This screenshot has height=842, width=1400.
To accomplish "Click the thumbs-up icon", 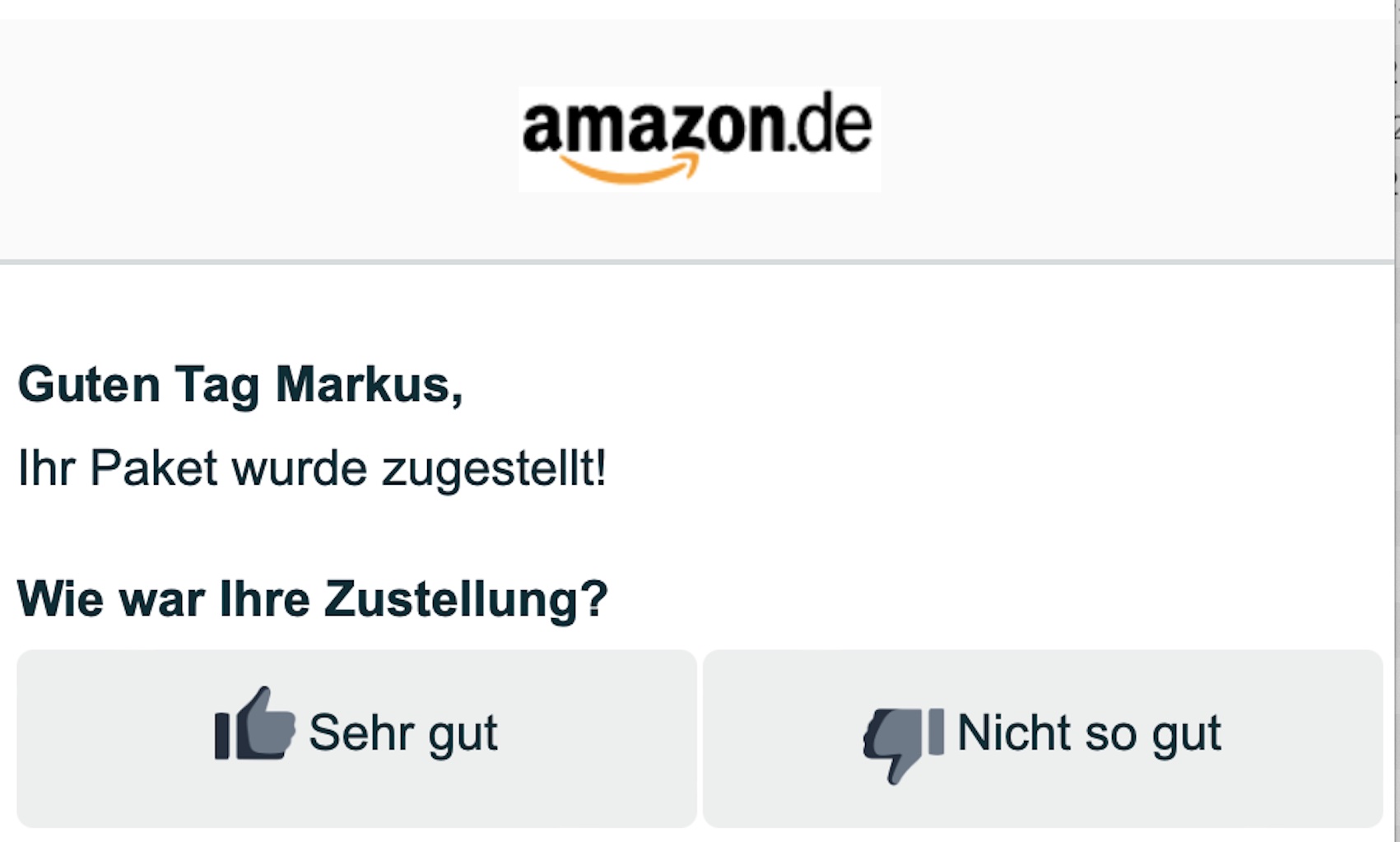I will point(254,725).
